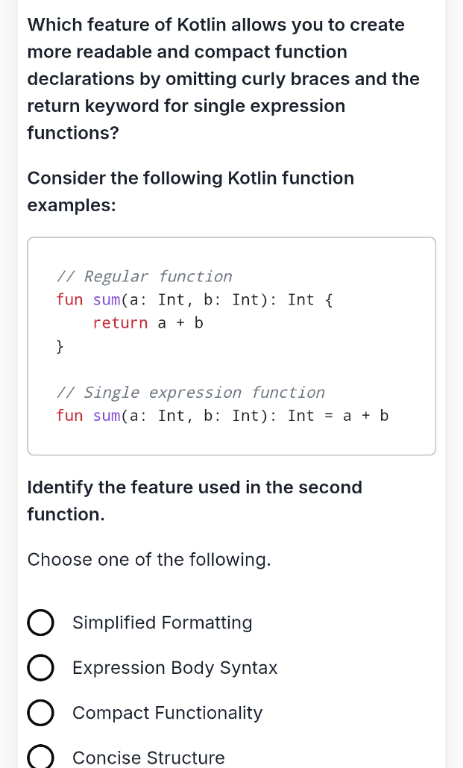Image resolution: width=463 pixels, height=768 pixels.
Task: Click the "// Regular function" code comment
Action: [x=145, y=276]
